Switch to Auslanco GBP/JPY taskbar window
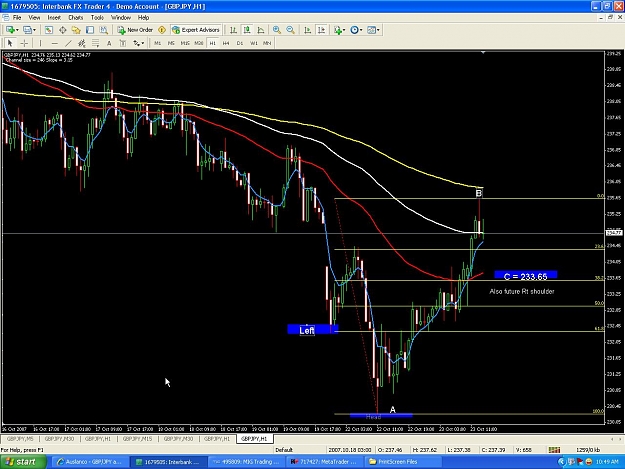625x469 pixels. click(x=90, y=462)
